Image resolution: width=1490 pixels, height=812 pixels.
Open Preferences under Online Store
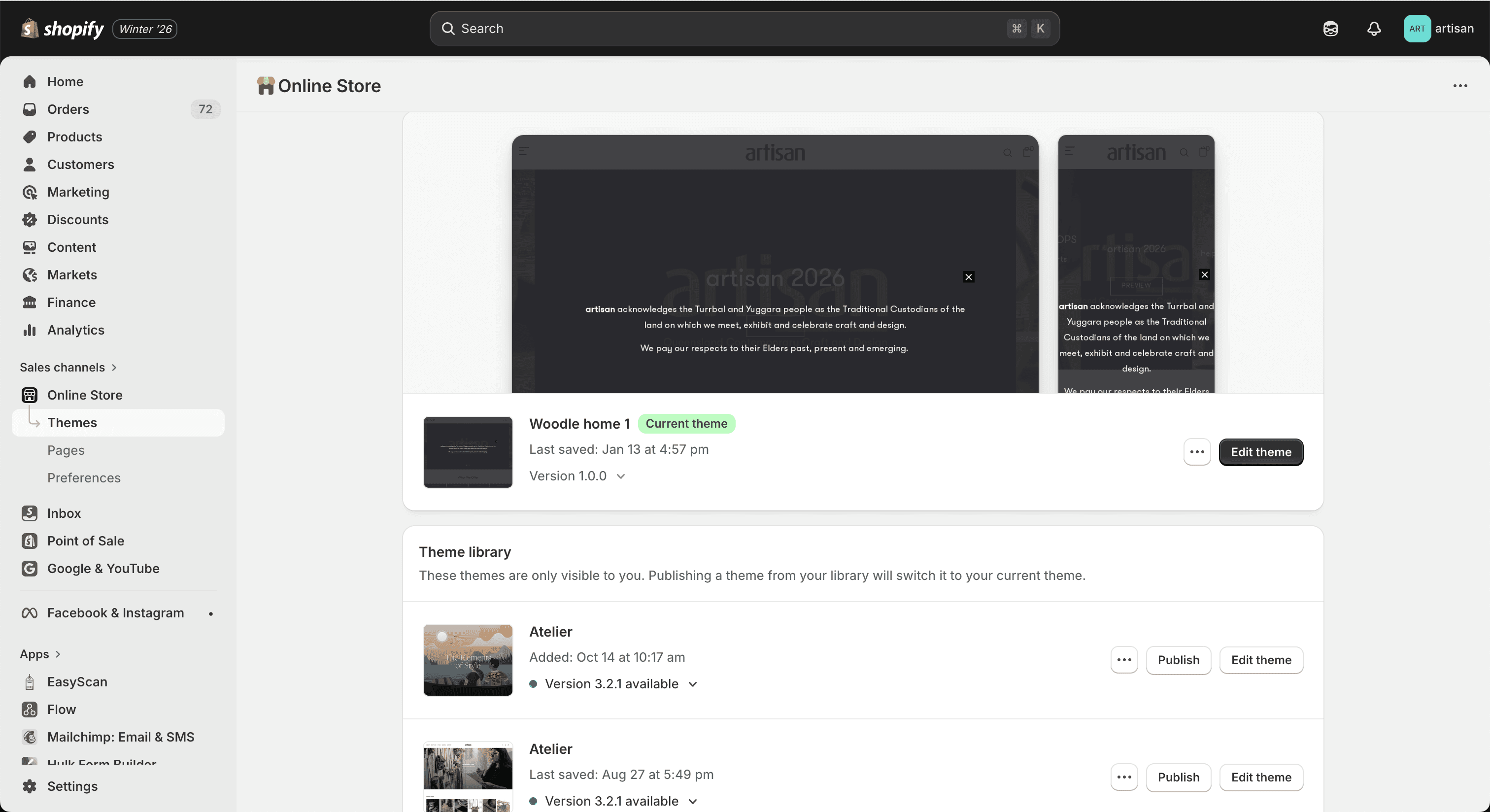(x=84, y=478)
